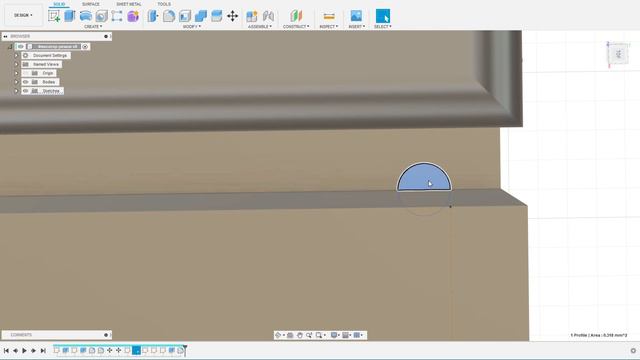Click the Look At tool in navigation bar
Viewport: 640px width, 360px height.
290,335
